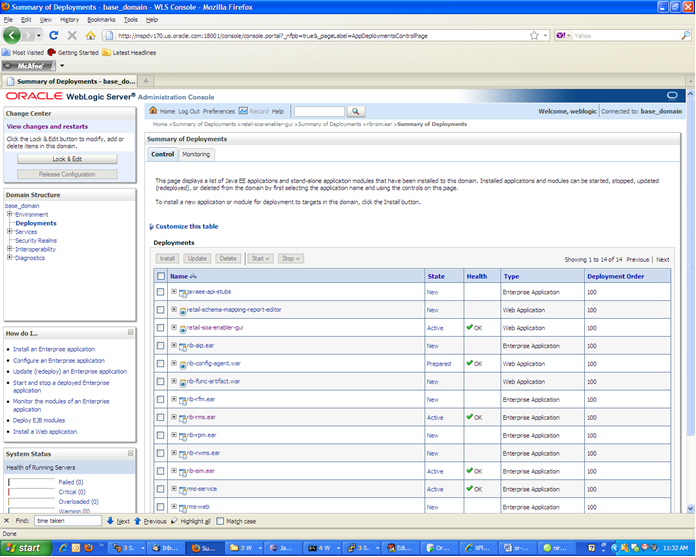Open the Start dropdown button
Image resolution: width=696 pixels, height=557 pixels.
(x=260, y=258)
